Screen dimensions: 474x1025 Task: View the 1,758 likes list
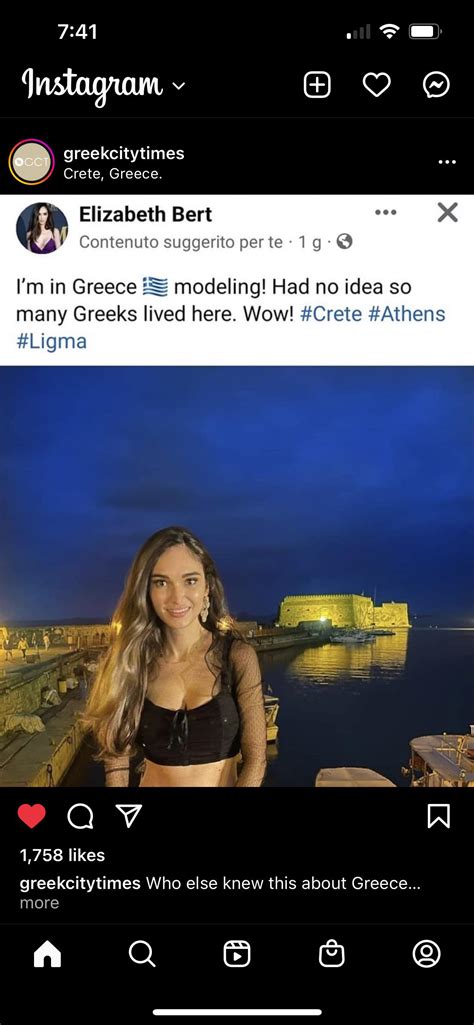(x=62, y=855)
